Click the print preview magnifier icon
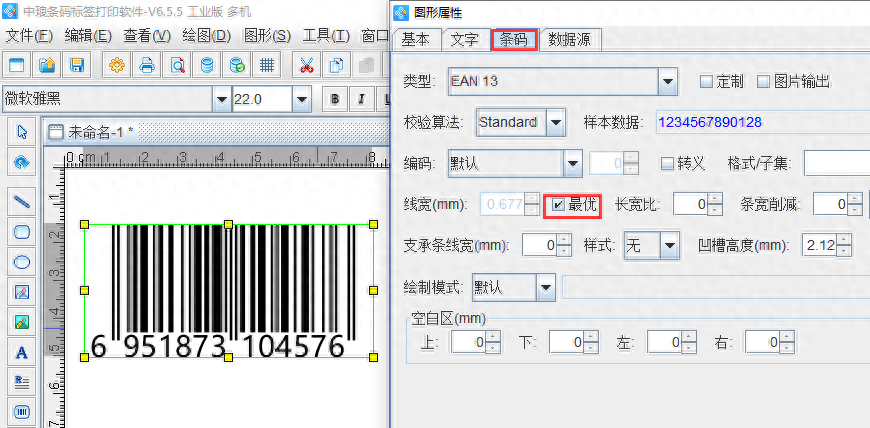Image resolution: width=870 pixels, height=428 pixels. (177, 66)
